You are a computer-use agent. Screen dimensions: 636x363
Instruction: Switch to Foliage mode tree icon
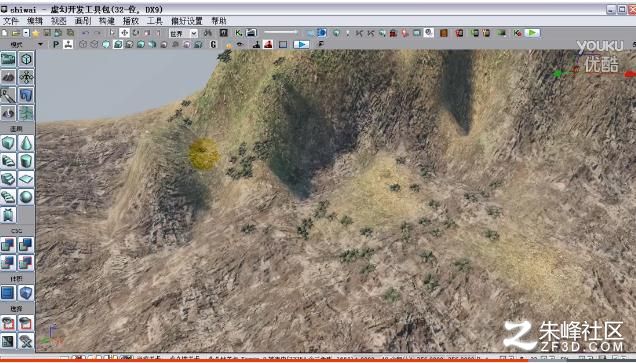pos(26,113)
